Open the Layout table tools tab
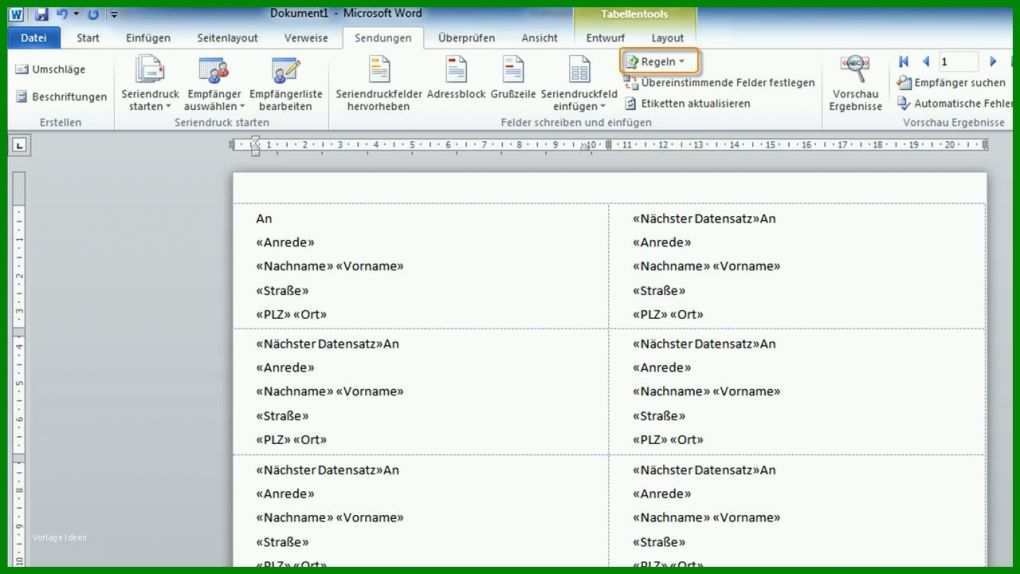 point(667,38)
